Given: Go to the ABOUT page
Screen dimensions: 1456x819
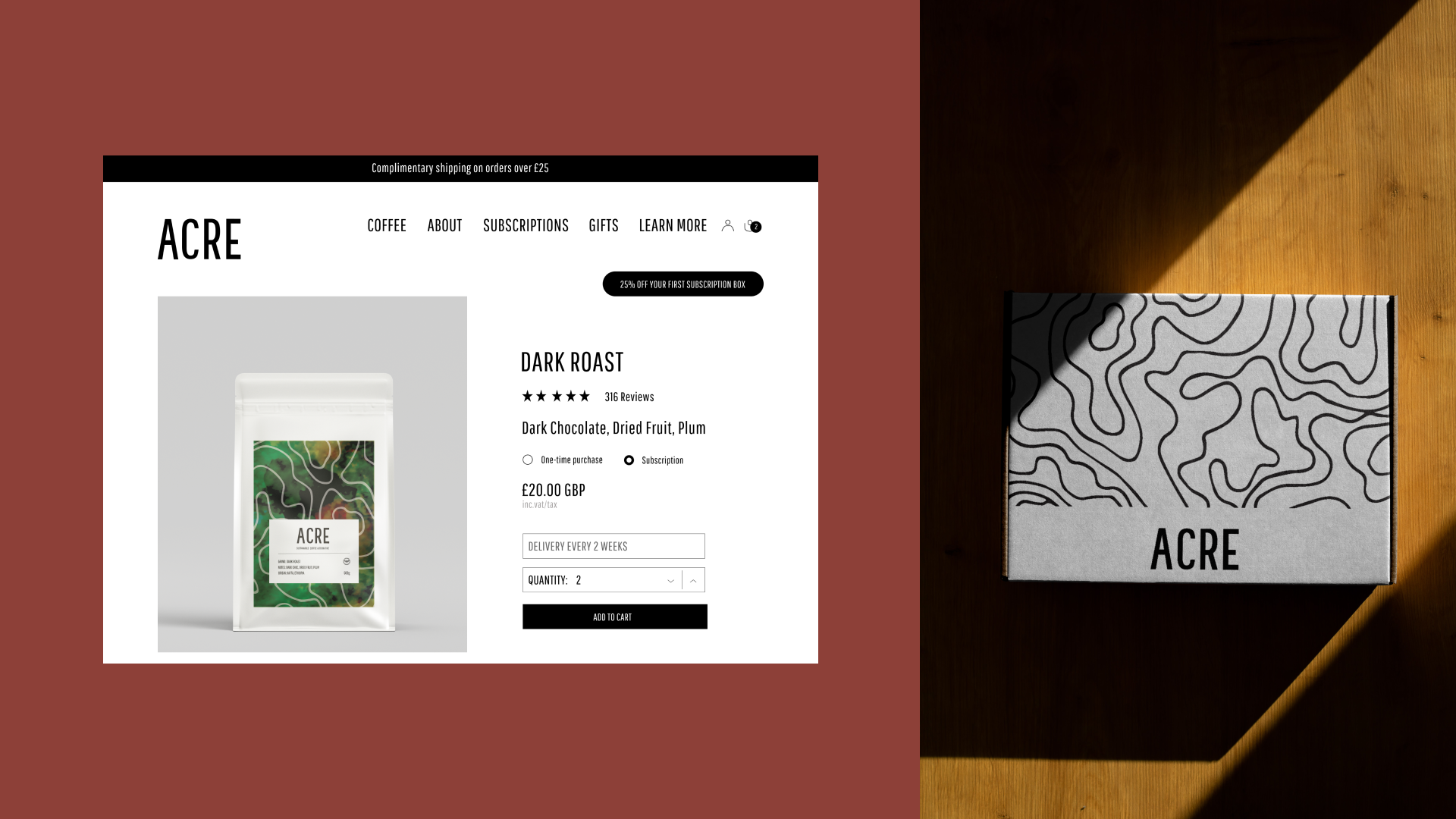Looking at the screenshot, I should click(x=444, y=225).
